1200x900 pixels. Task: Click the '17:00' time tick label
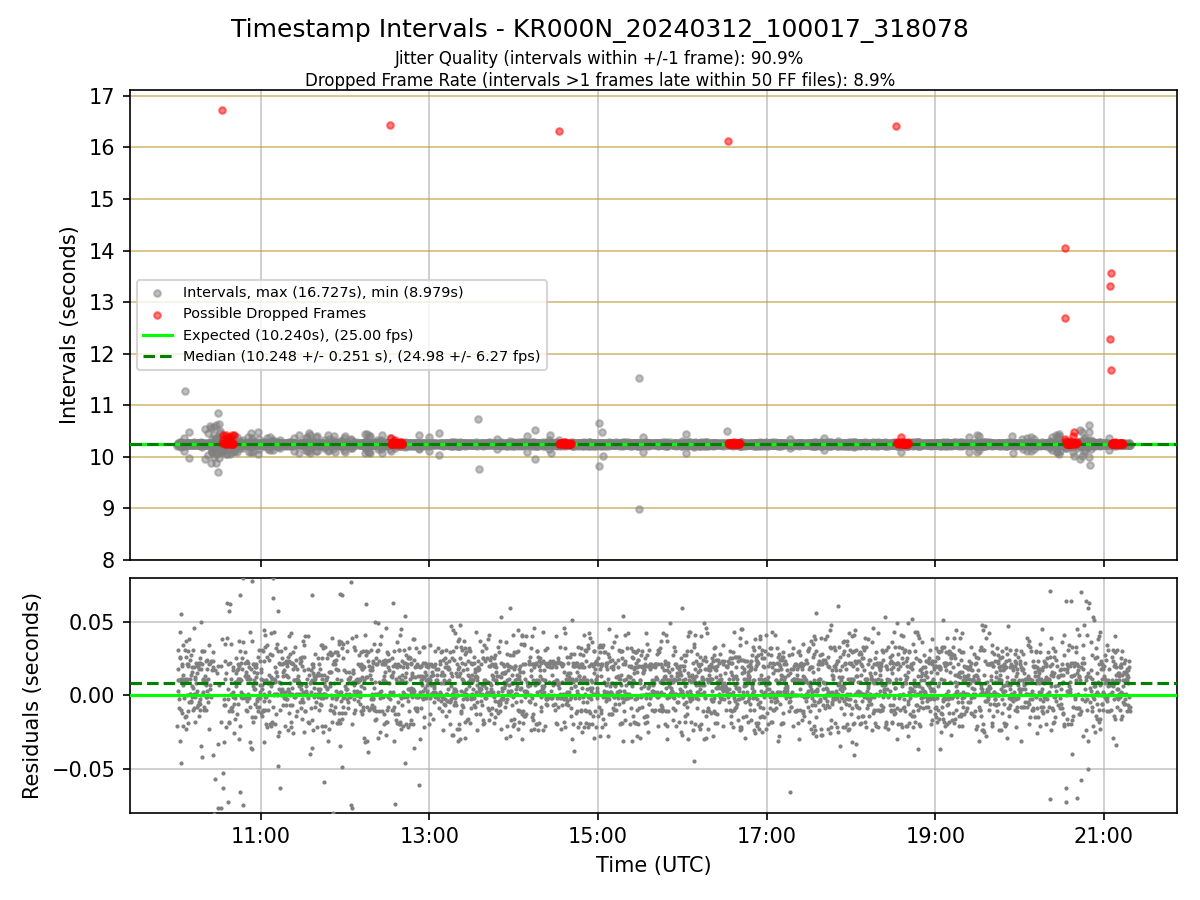coord(767,833)
